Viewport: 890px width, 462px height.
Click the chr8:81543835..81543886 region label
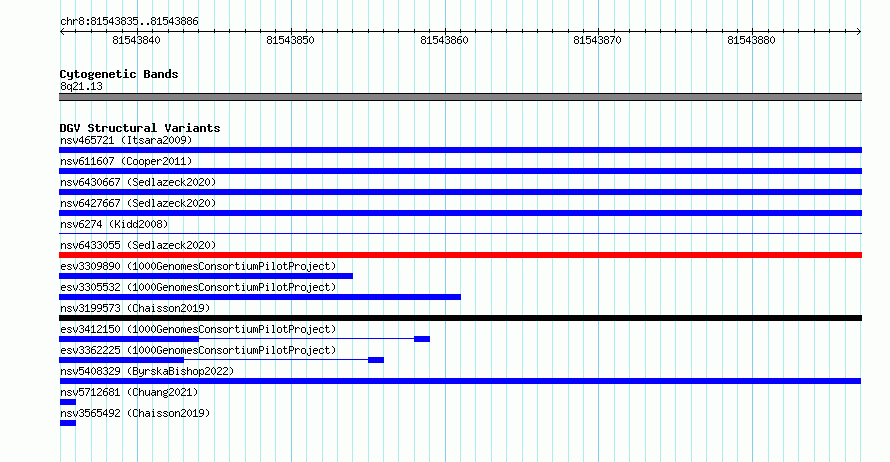click(x=129, y=22)
